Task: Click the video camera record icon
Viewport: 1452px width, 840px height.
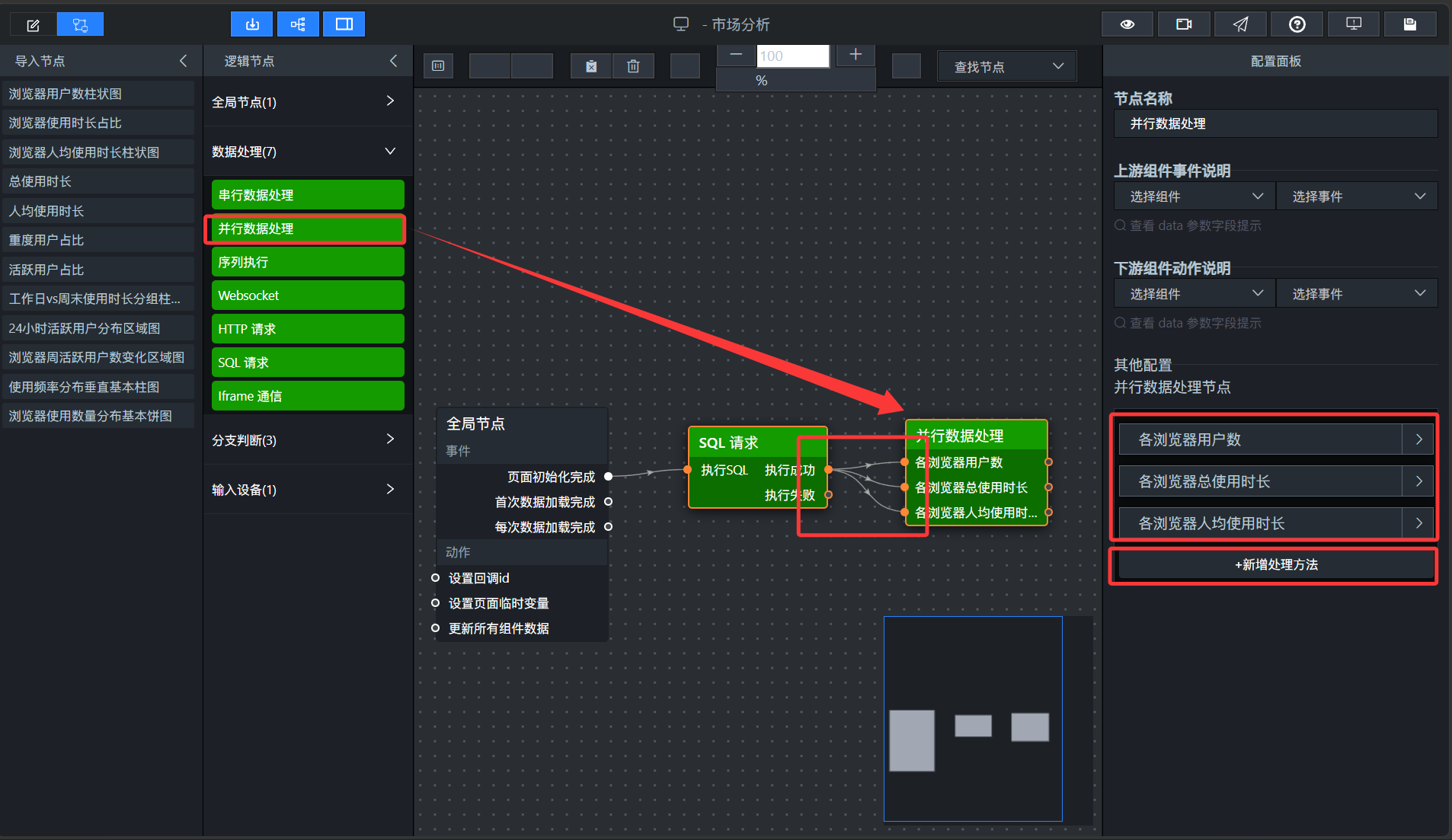Action: click(1184, 24)
